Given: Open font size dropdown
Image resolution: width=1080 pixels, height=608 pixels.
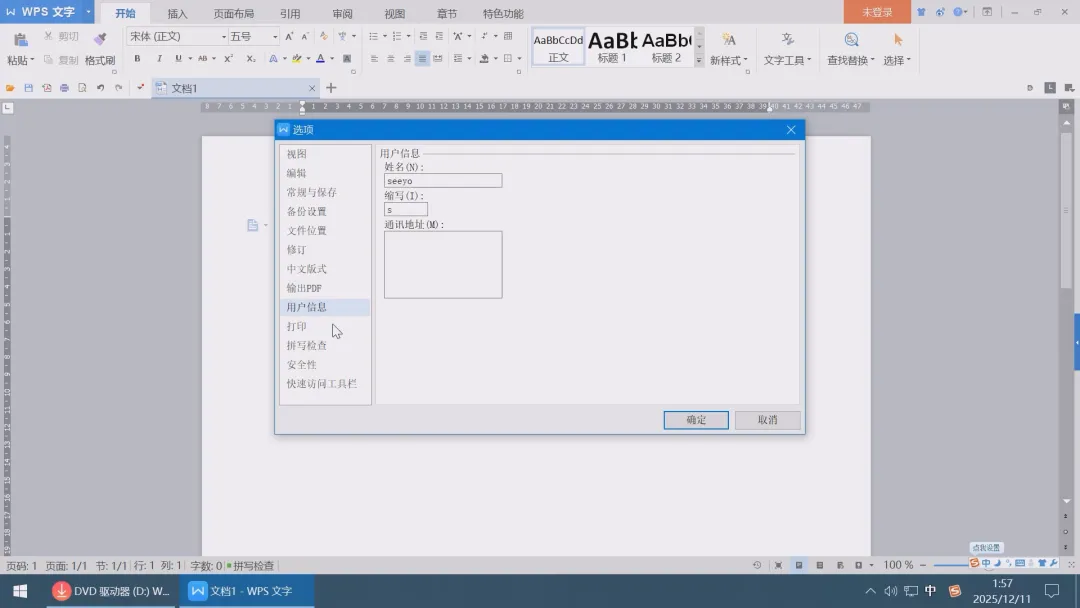Looking at the screenshot, I should (275, 36).
